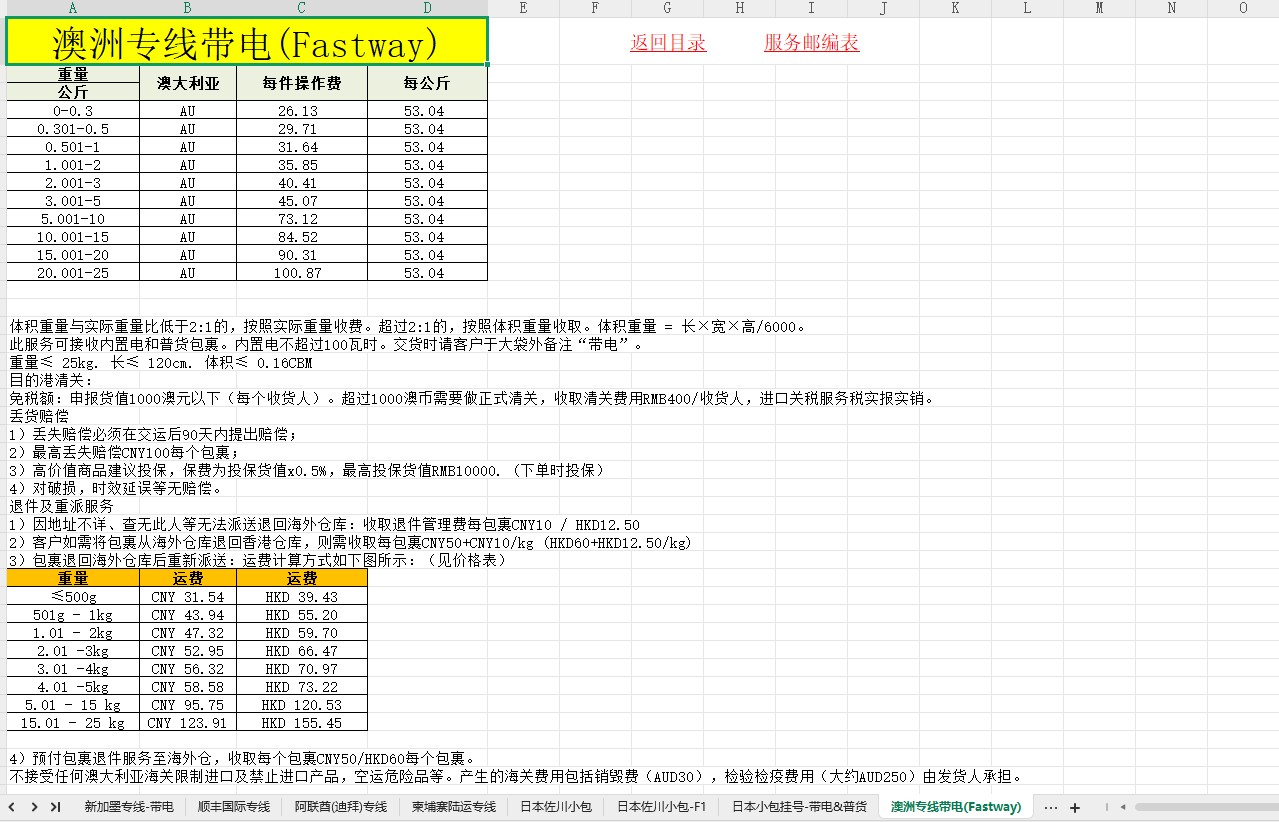Click the handling fee cell 26.13
Screen dimensions: 1279x822
coord(302,111)
